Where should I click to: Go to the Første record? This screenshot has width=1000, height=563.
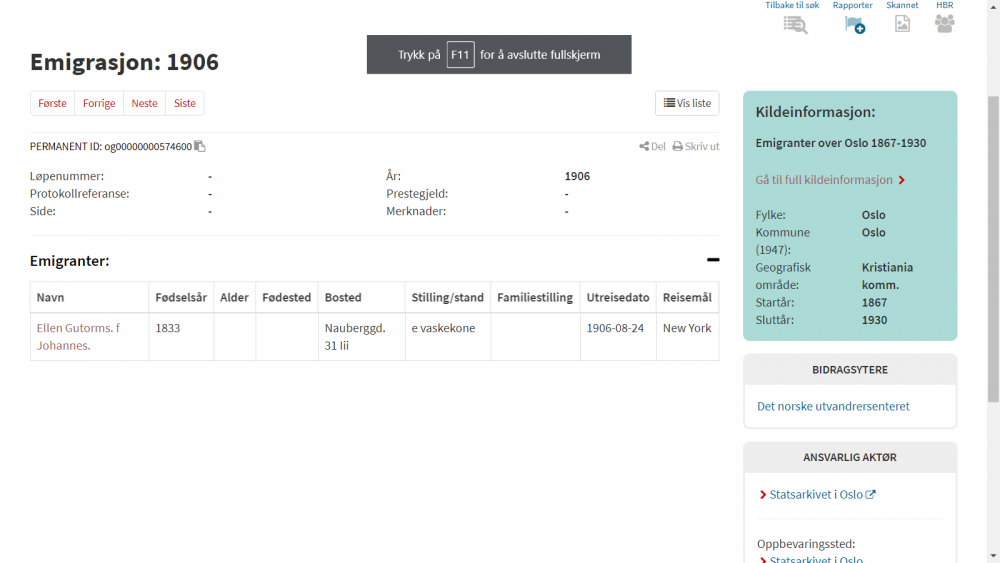[52, 104]
